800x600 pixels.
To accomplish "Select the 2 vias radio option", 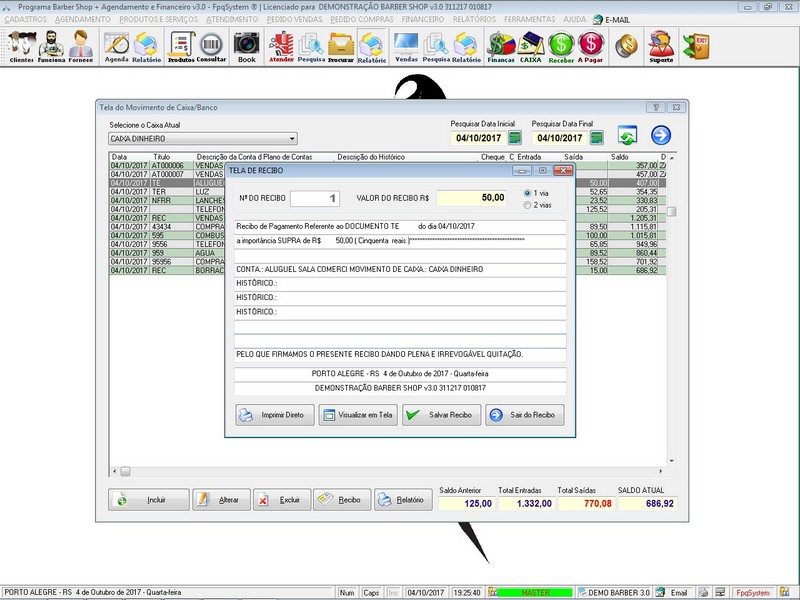I will point(529,205).
